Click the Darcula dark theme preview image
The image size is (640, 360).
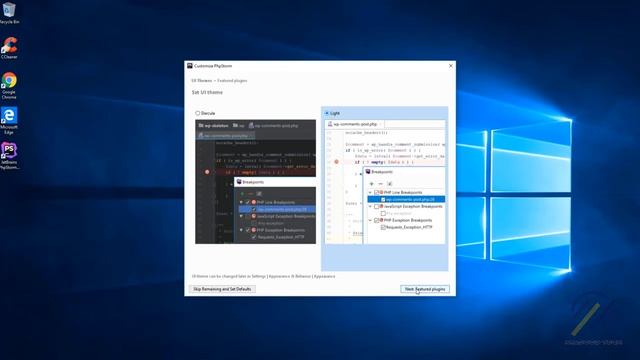click(x=256, y=182)
